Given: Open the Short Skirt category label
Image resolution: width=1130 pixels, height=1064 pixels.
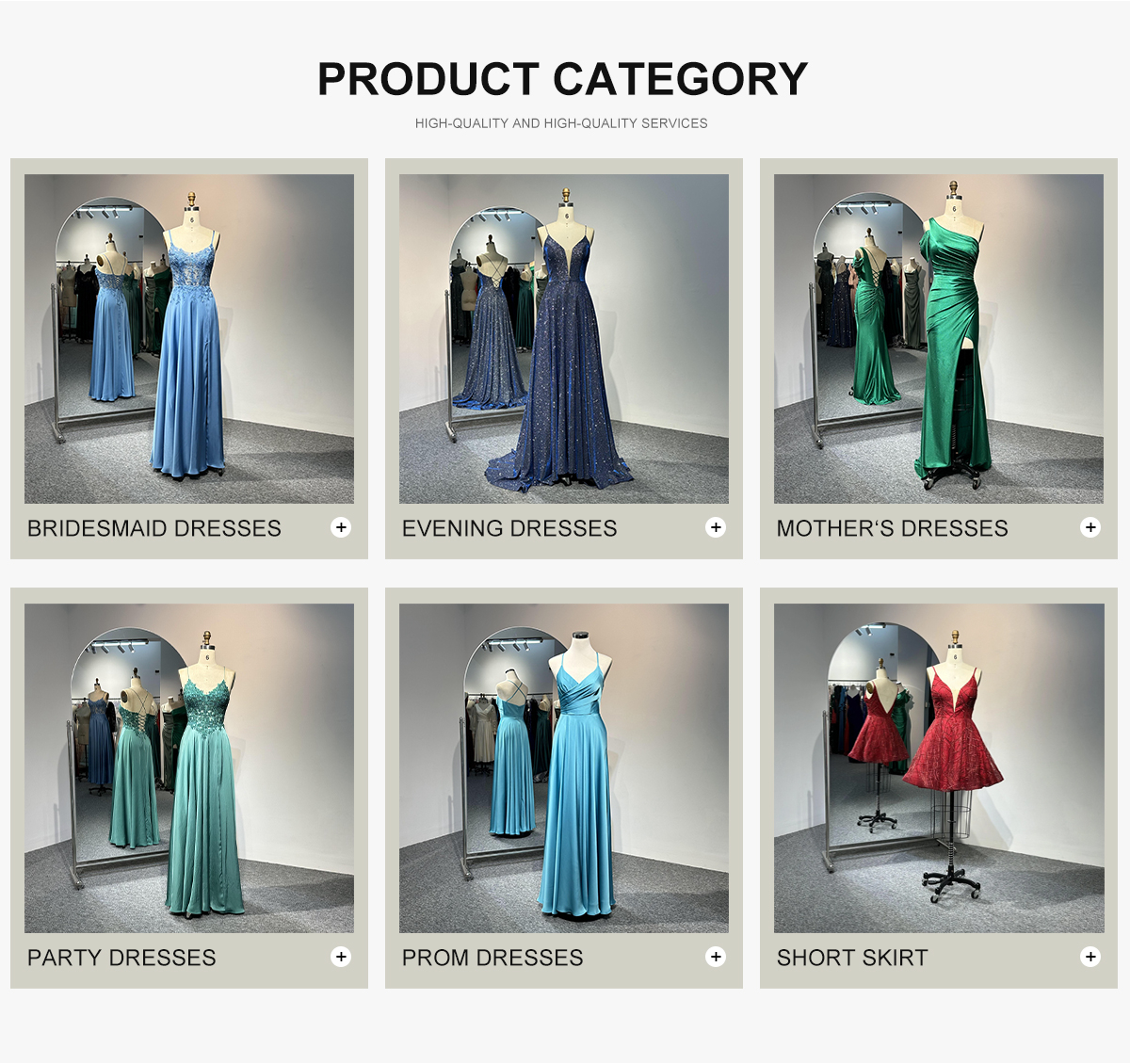Looking at the screenshot, I should pyautogui.click(x=852, y=958).
